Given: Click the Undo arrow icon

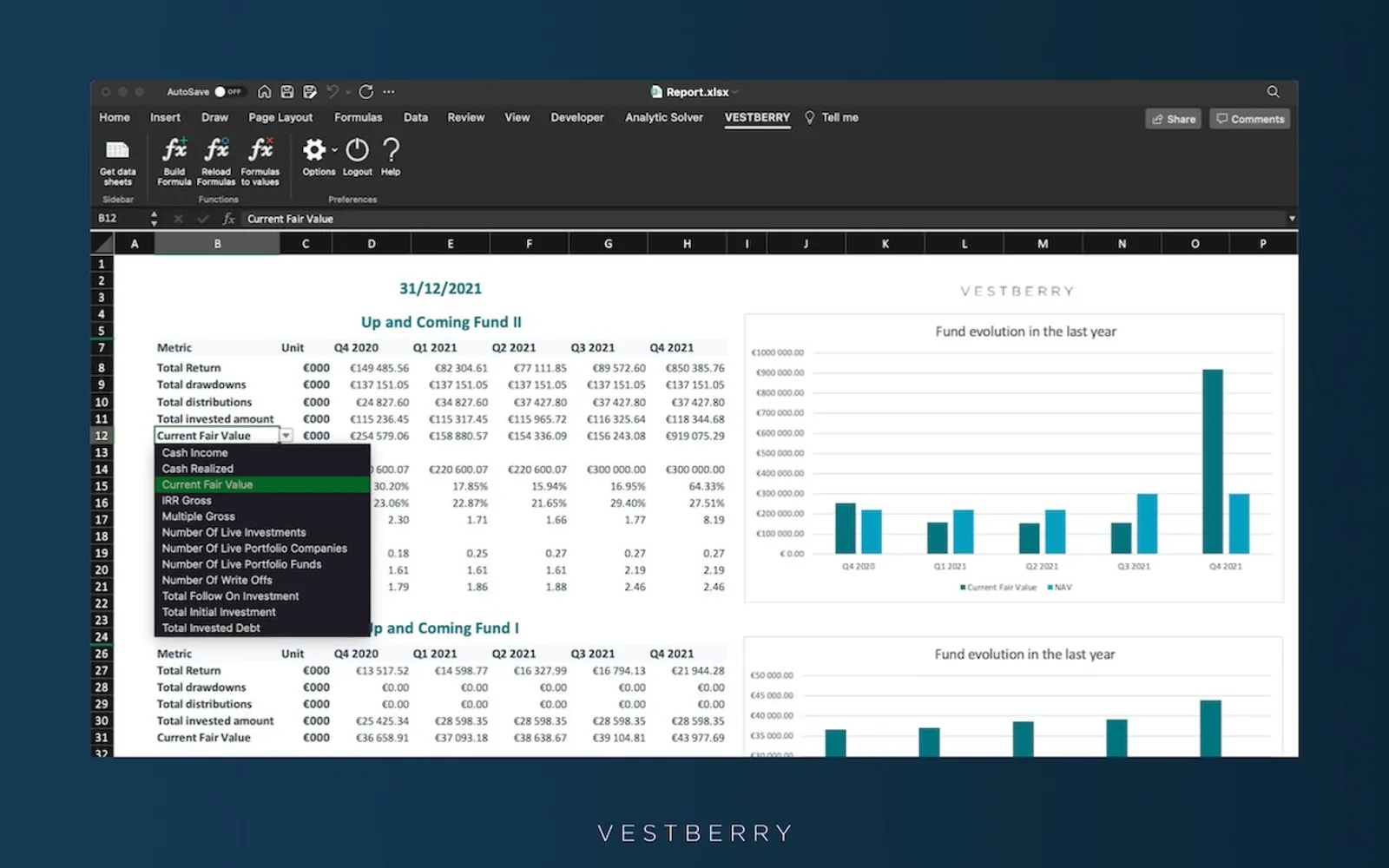Looking at the screenshot, I should coord(332,92).
